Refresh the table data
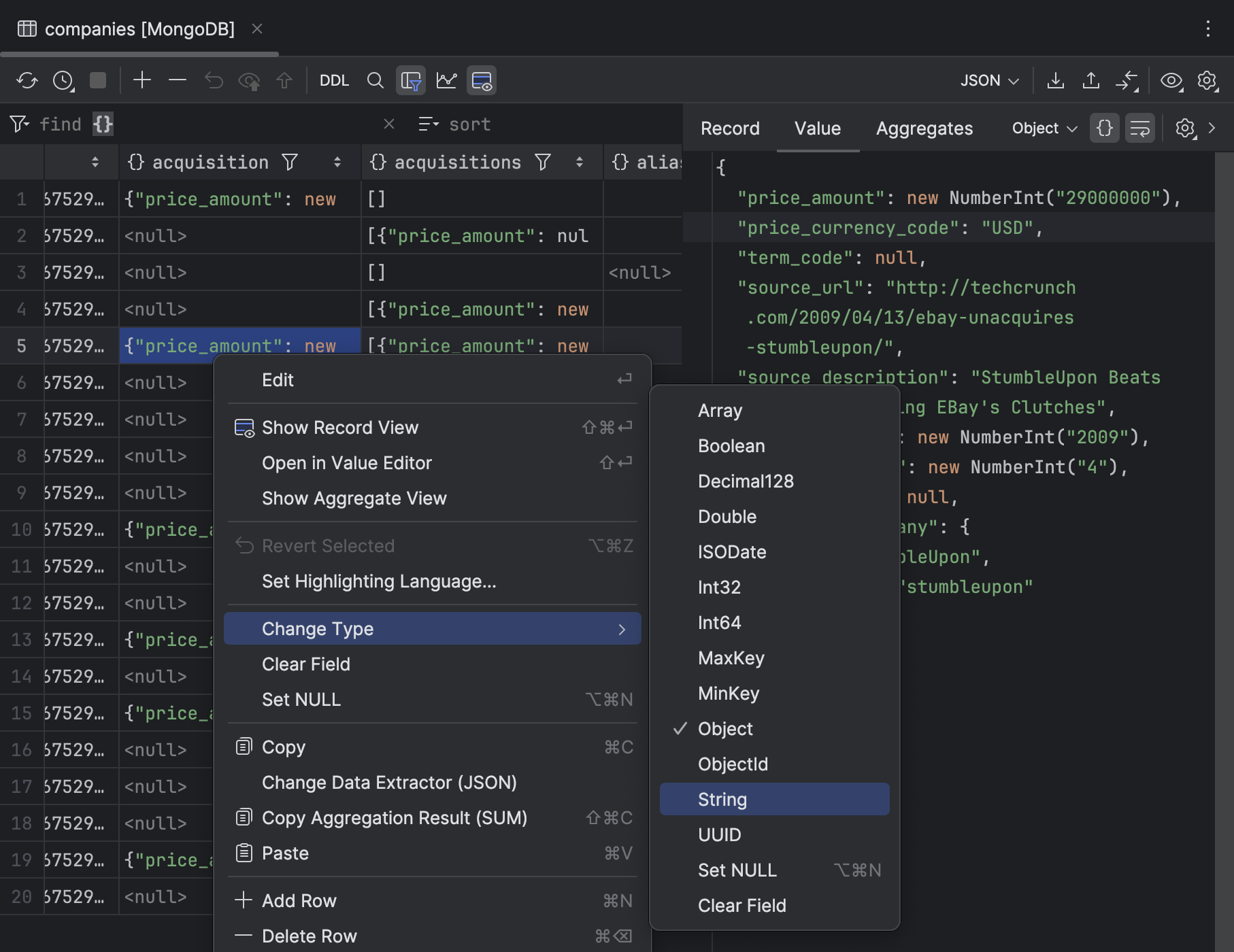1234x952 pixels. (28, 80)
